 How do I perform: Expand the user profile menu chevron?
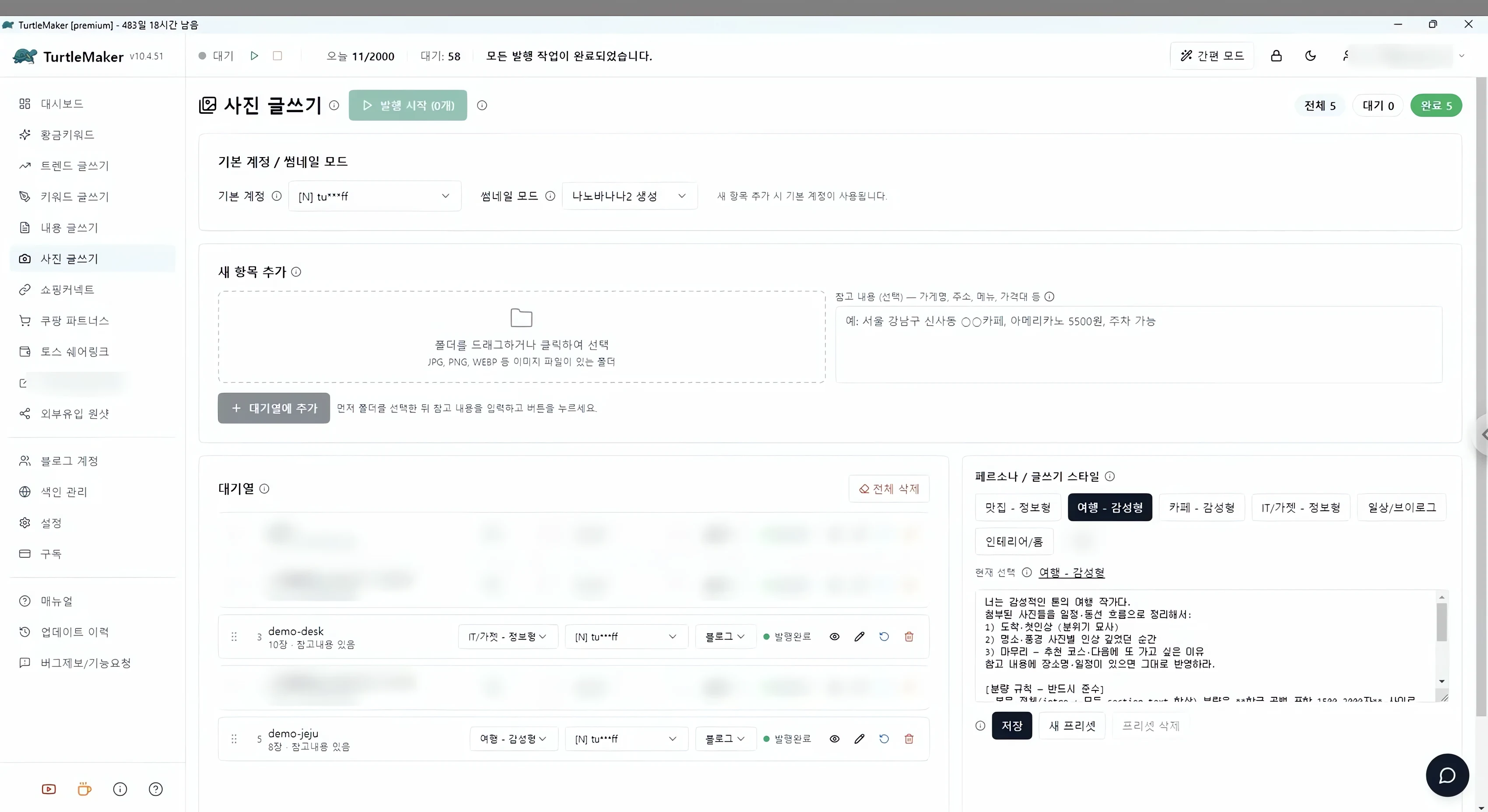click(1462, 56)
